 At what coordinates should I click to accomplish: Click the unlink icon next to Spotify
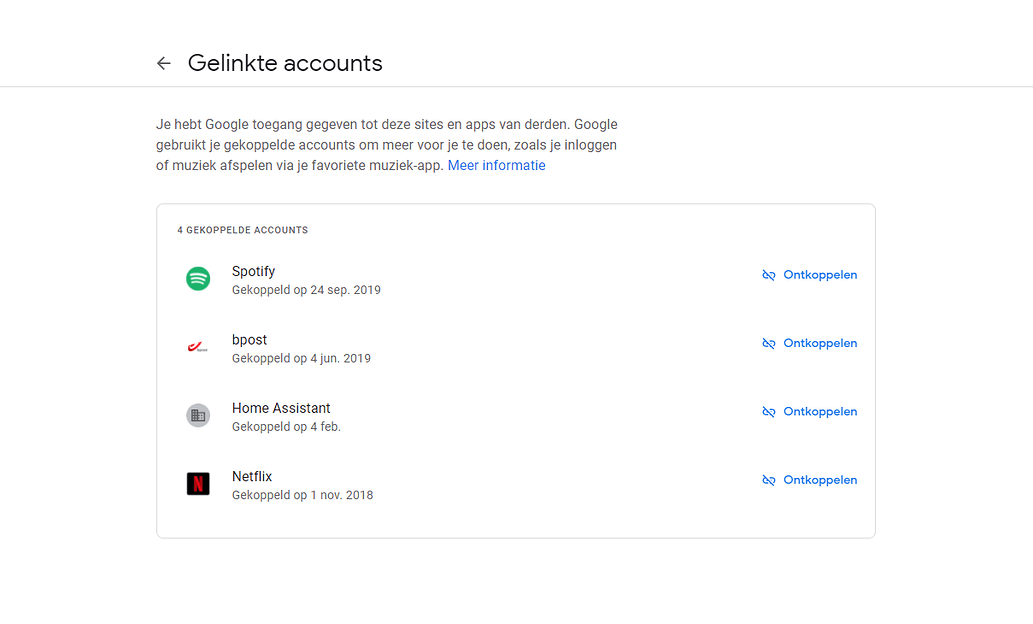768,274
